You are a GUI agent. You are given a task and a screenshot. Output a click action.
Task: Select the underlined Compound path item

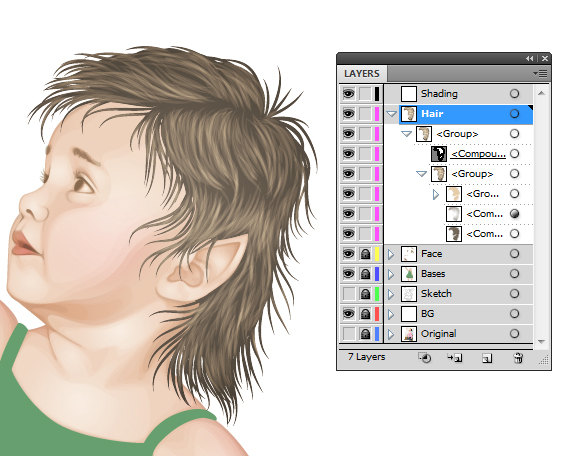tap(478, 154)
